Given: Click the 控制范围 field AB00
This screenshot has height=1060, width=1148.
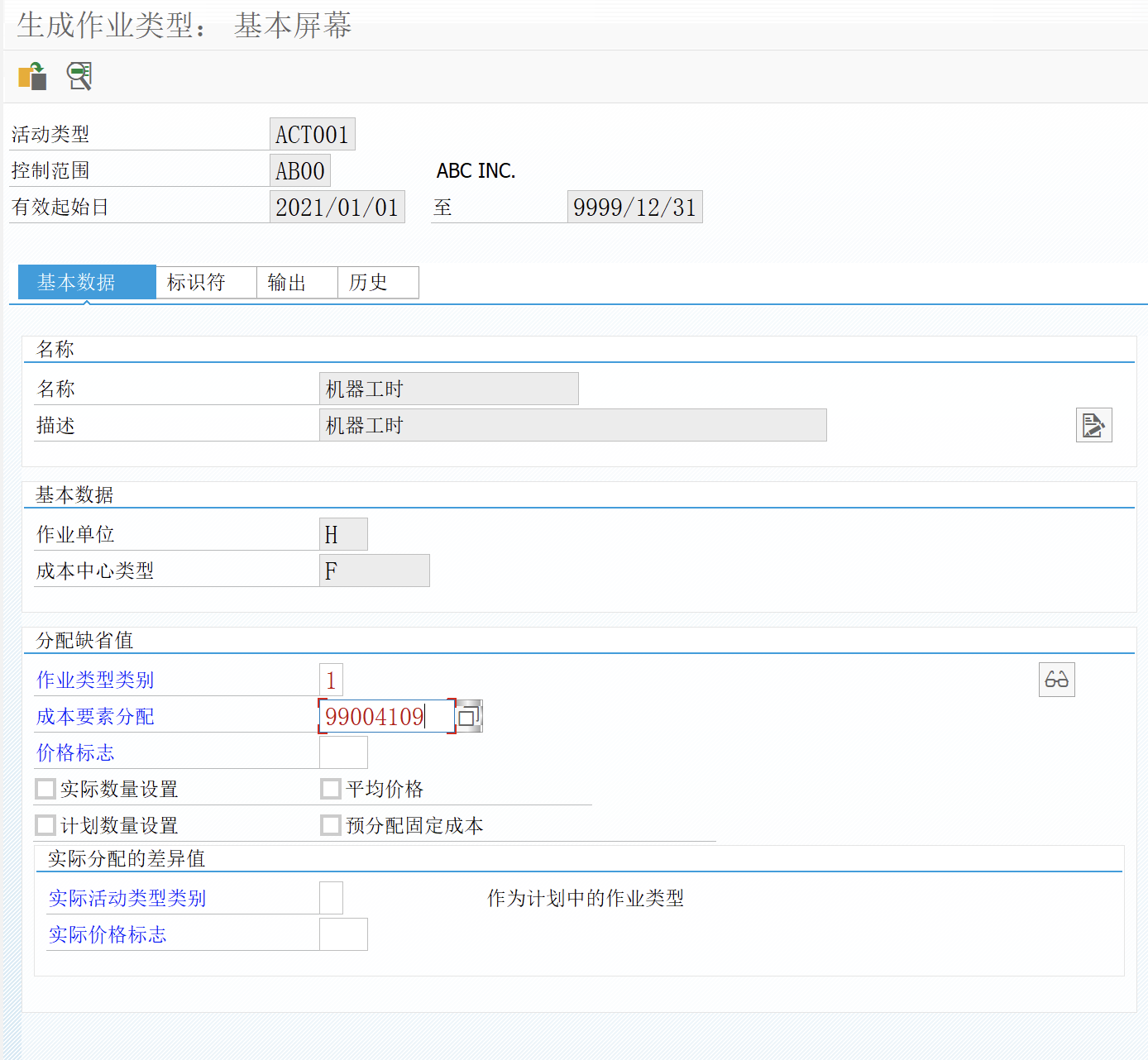Looking at the screenshot, I should tap(300, 170).
